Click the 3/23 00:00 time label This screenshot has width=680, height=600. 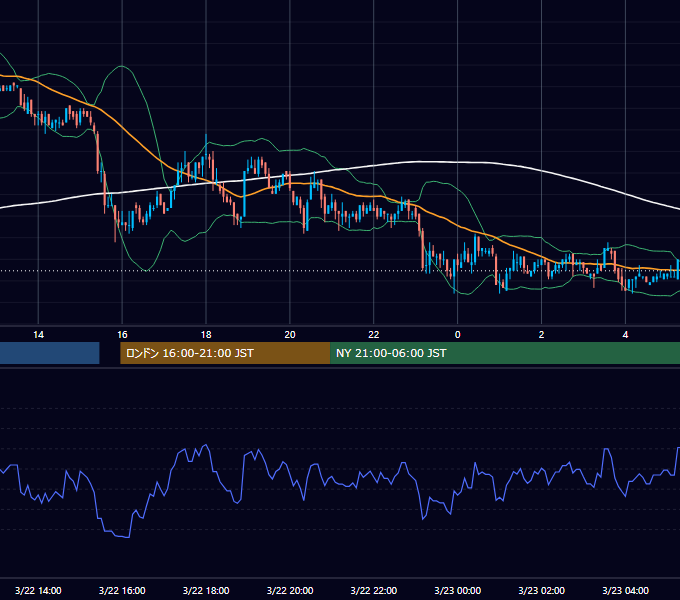point(458,590)
